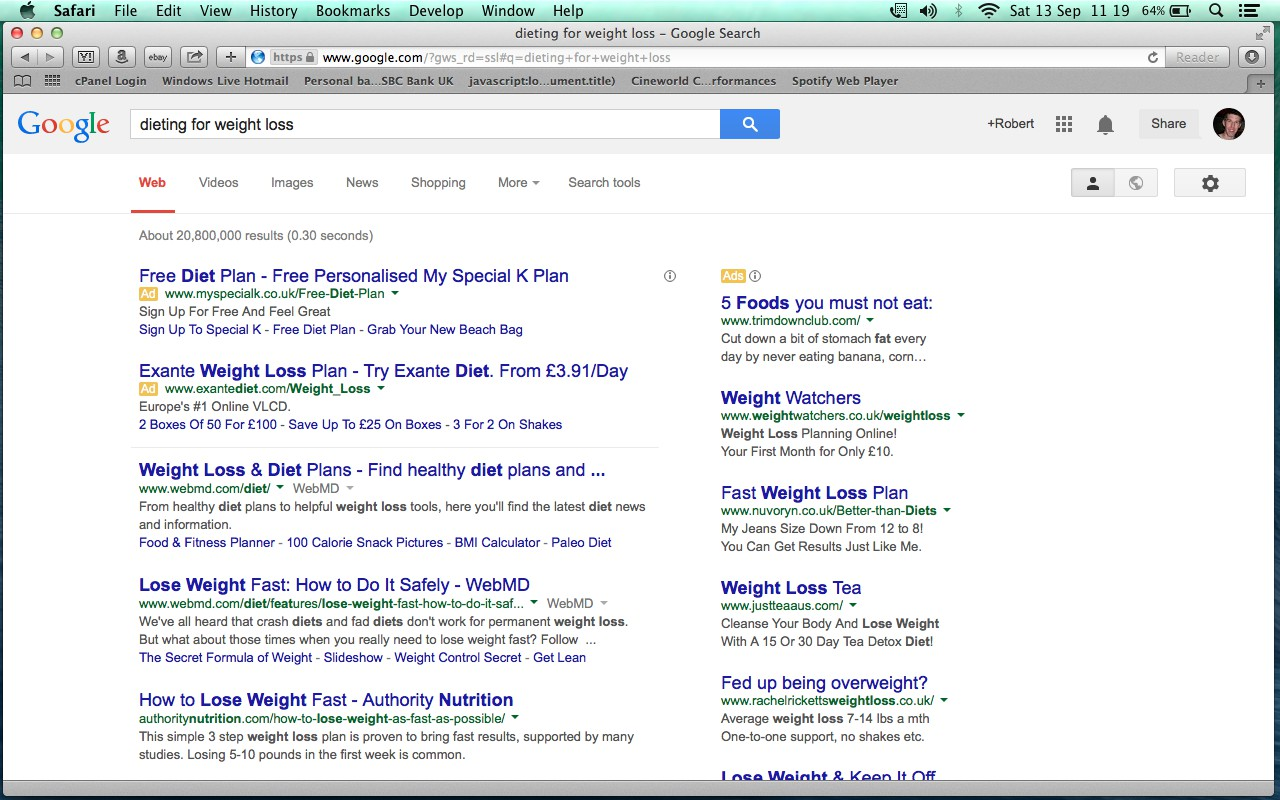
Task: Click Safari share toolbar icon
Action: pyautogui.click(x=195, y=57)
